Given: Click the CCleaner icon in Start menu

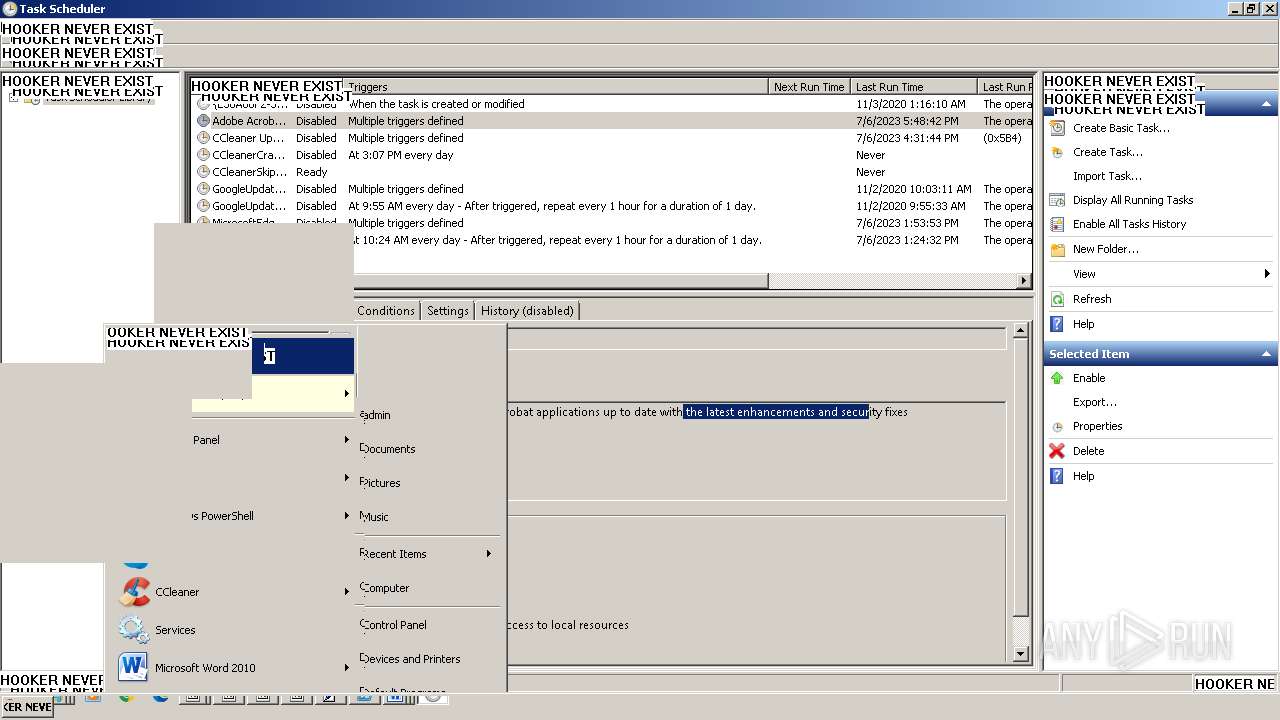Looking at the screenshot, I should pyautogui.click(x=134, y=591).
